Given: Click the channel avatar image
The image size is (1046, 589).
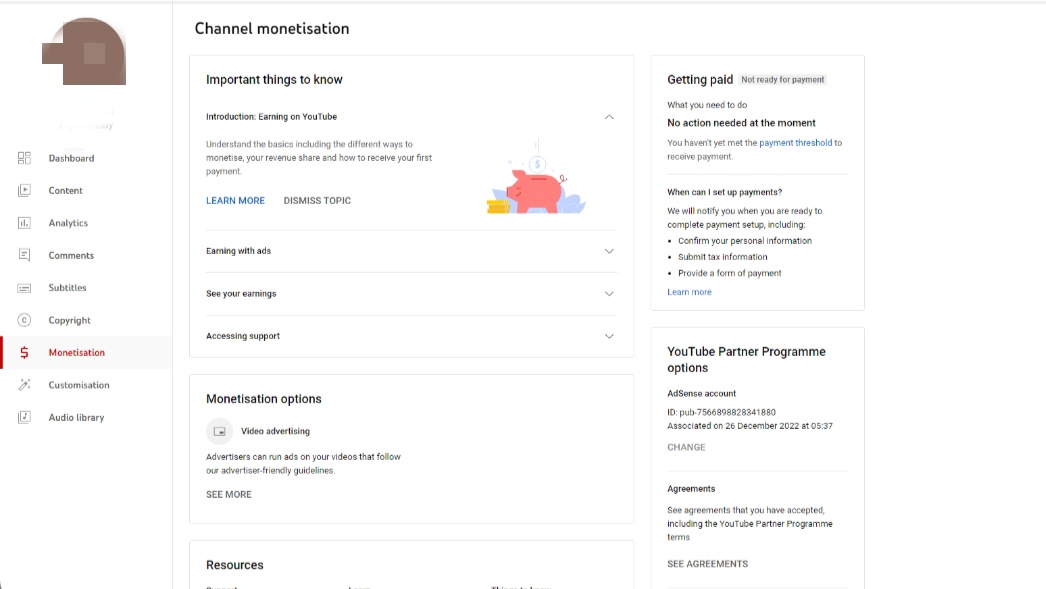Looking at the screenshot, I should [84, 51].
